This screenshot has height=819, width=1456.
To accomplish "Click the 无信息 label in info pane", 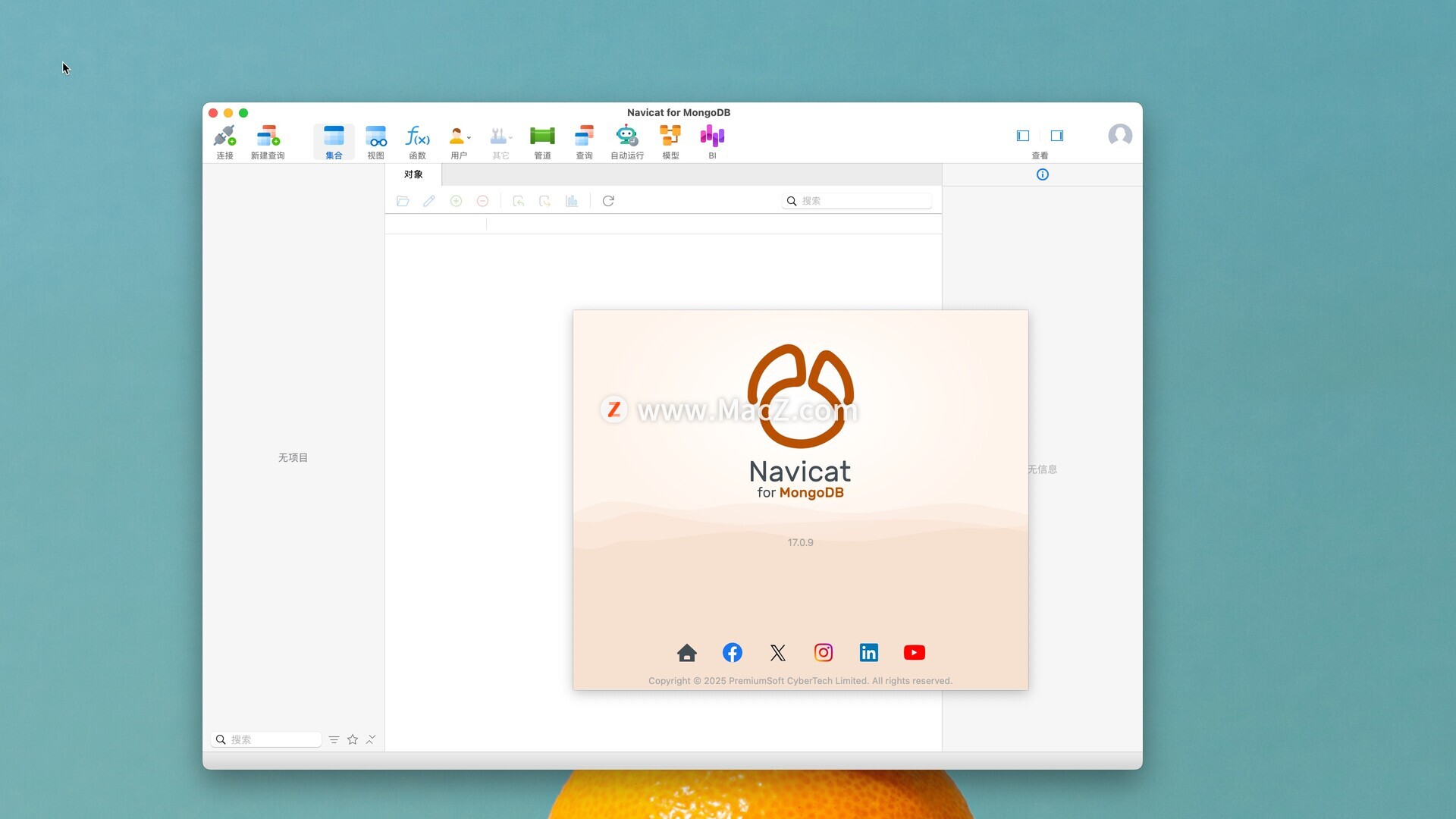I will click(x=1043, y=469).
